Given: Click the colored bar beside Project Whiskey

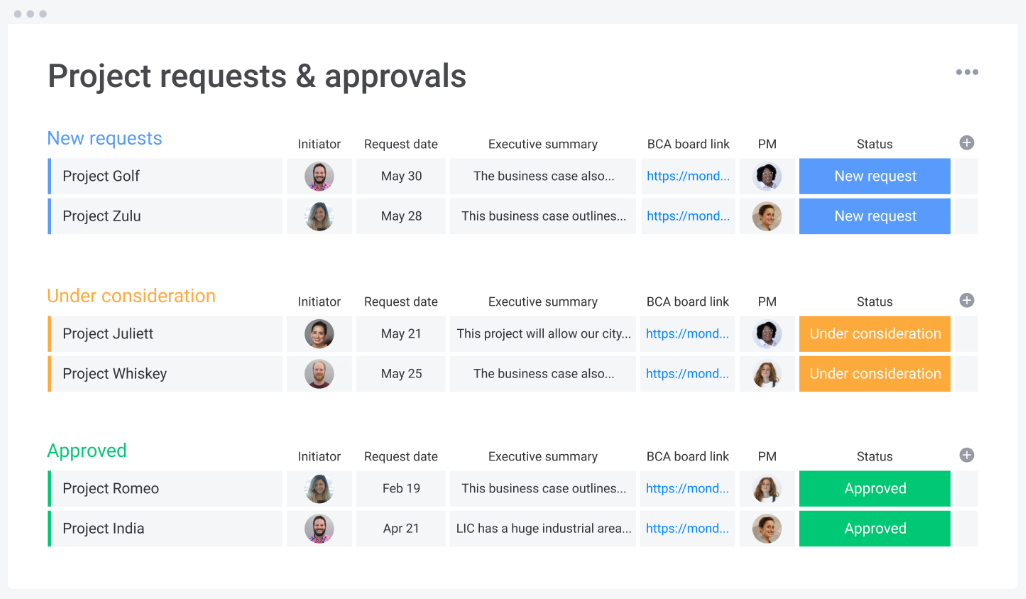Looking at the screenshot, I should [49, 373].
